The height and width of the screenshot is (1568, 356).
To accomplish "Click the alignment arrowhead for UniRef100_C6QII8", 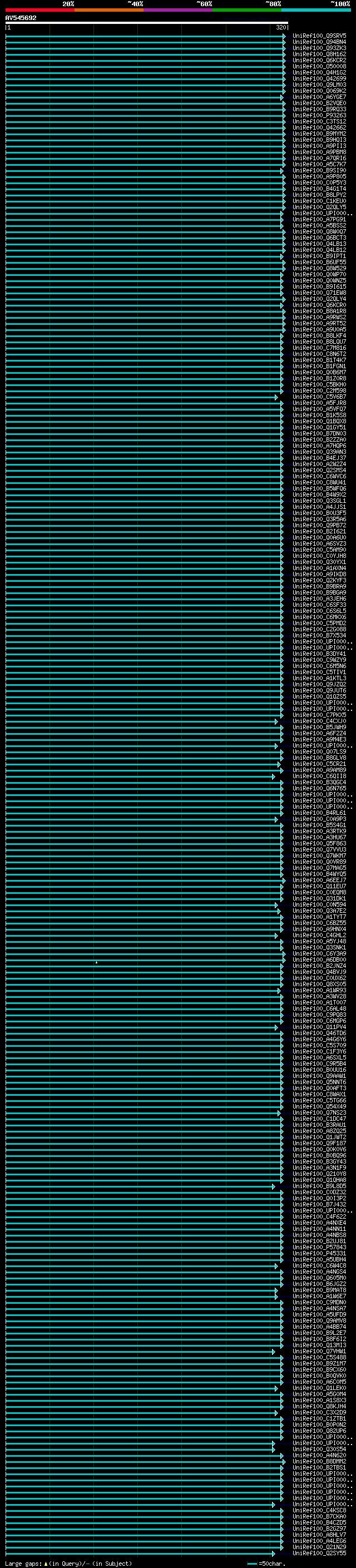I will click(x=273, y=776).
